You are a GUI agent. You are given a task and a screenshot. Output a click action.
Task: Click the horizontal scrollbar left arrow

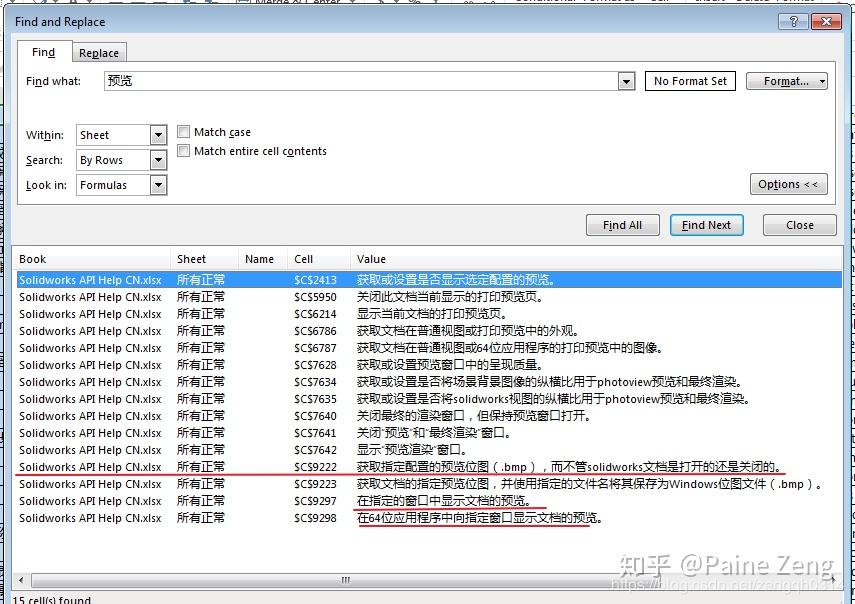click(x=21, y=580)
